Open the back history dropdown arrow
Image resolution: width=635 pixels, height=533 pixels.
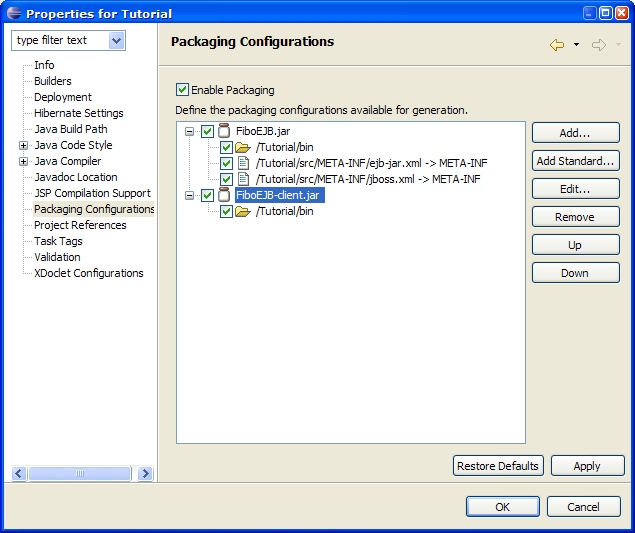point(576,45)
